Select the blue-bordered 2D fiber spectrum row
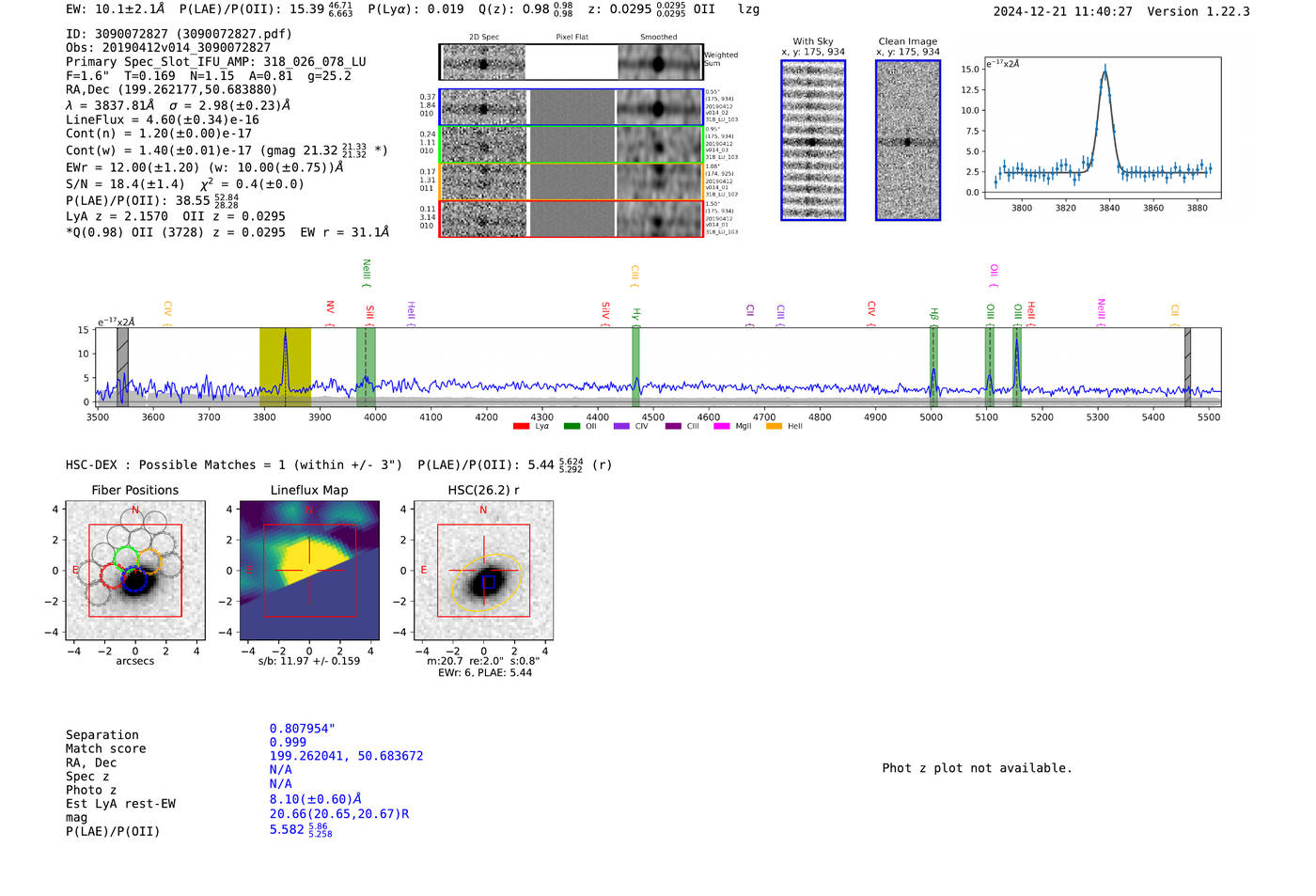The width and height of the screenshot is (1316, 896). click(571, 107)
